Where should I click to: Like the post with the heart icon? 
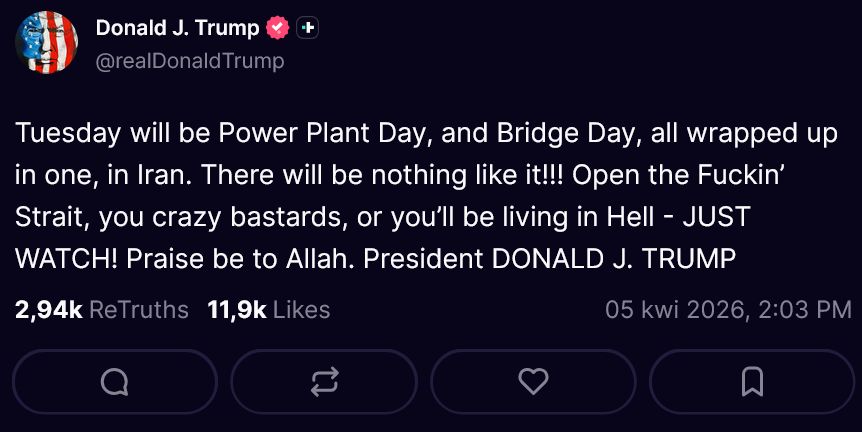534,381
